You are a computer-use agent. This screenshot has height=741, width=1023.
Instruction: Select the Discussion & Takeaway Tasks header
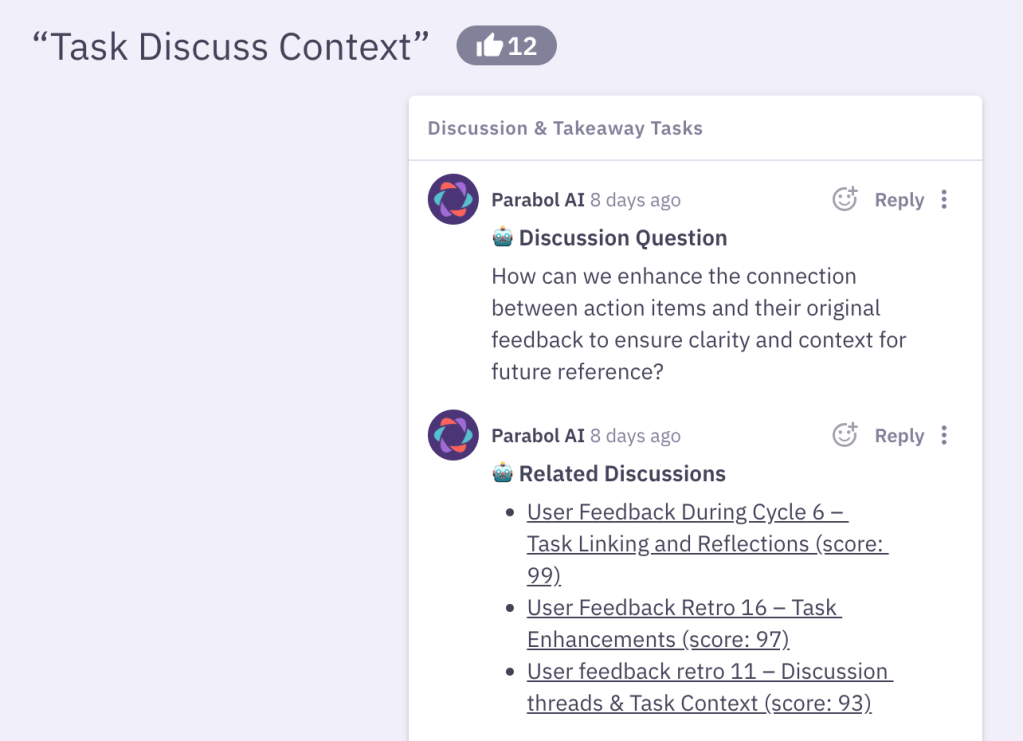click(565, 128)
